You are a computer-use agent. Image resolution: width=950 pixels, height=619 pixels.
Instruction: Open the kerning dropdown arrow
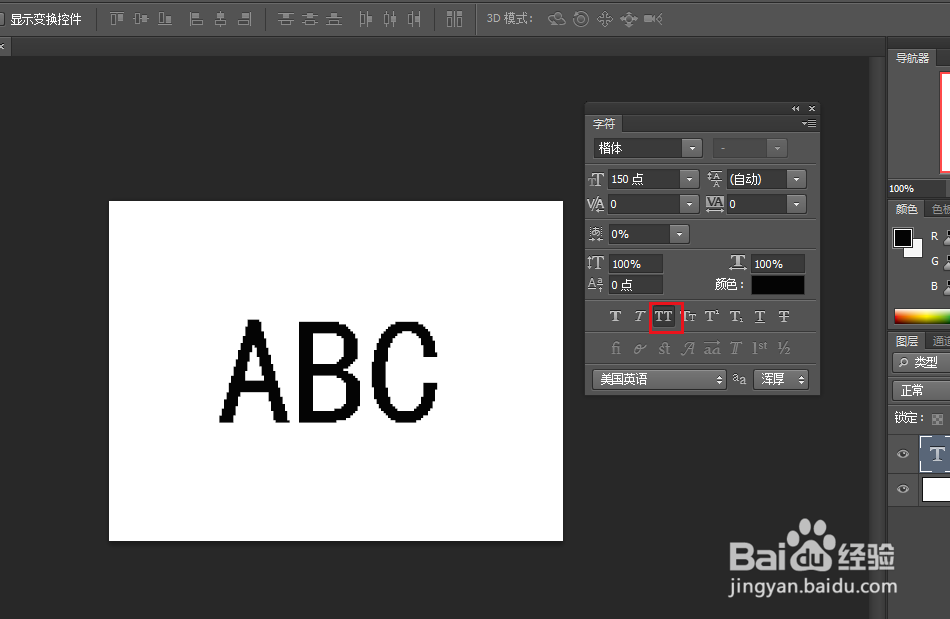689,204
